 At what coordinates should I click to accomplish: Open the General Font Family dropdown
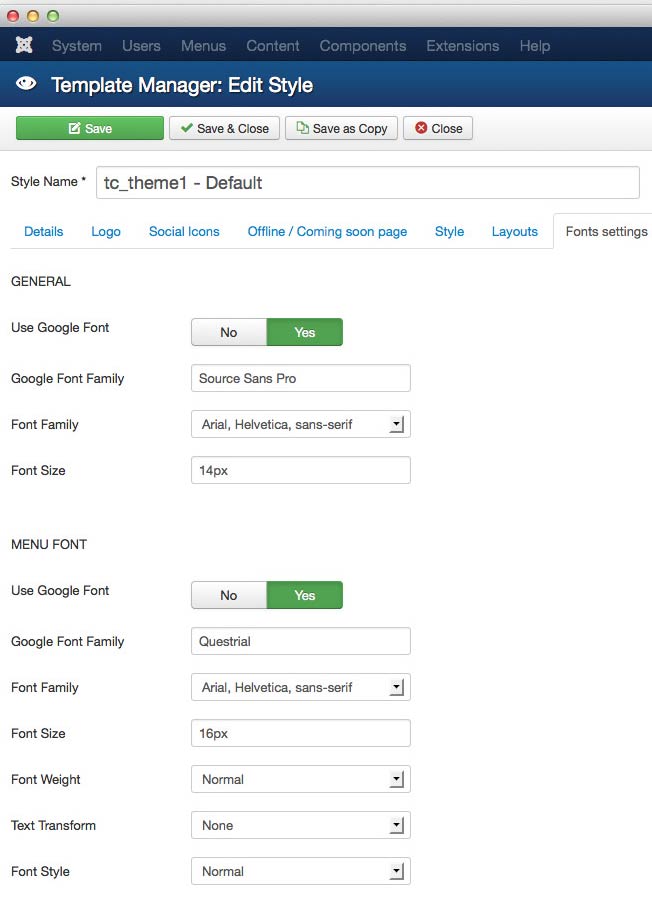click(x=300, y=424)
